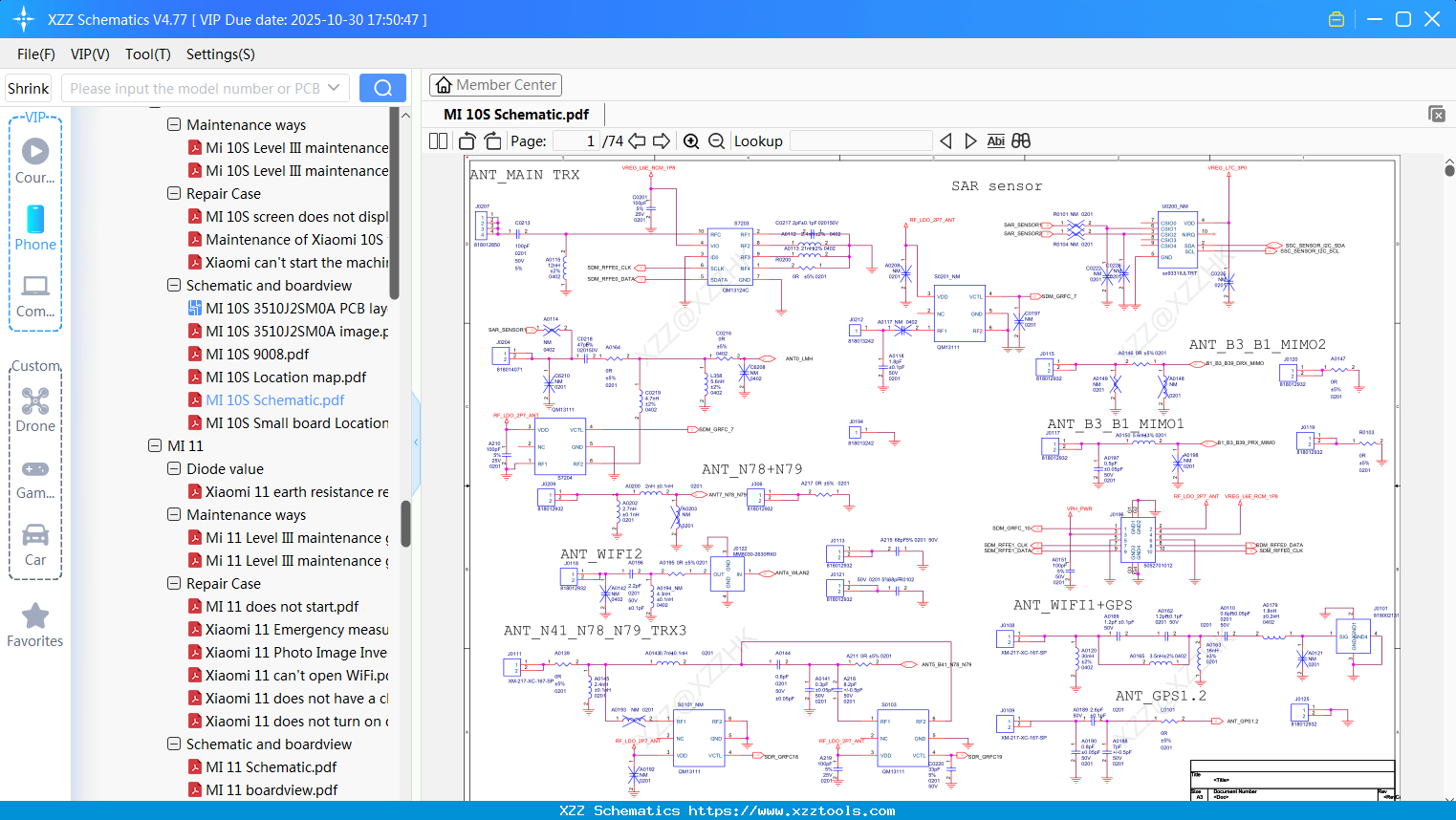Screen dimensions: 1456x820
Task: Click the Favorites star icon
Action: click(35, 616)
